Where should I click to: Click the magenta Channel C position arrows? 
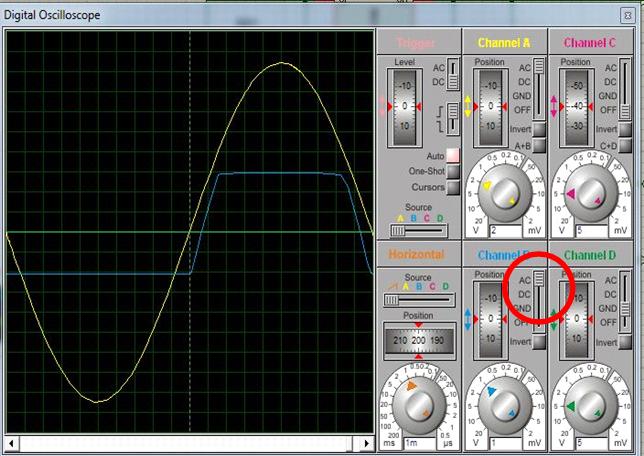coord(554,106)
